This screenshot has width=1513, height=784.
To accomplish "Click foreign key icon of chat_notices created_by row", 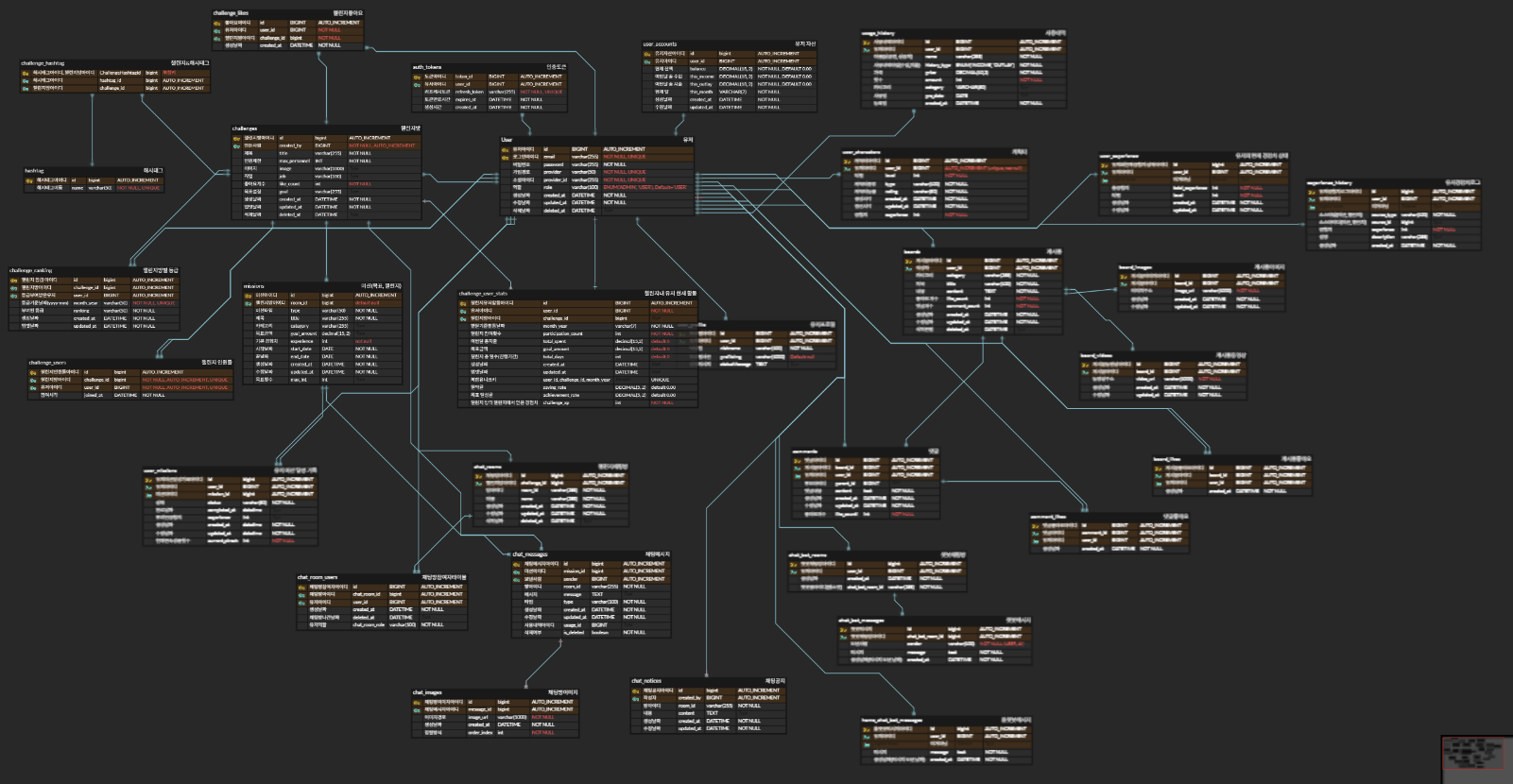I will pos(635,698).
